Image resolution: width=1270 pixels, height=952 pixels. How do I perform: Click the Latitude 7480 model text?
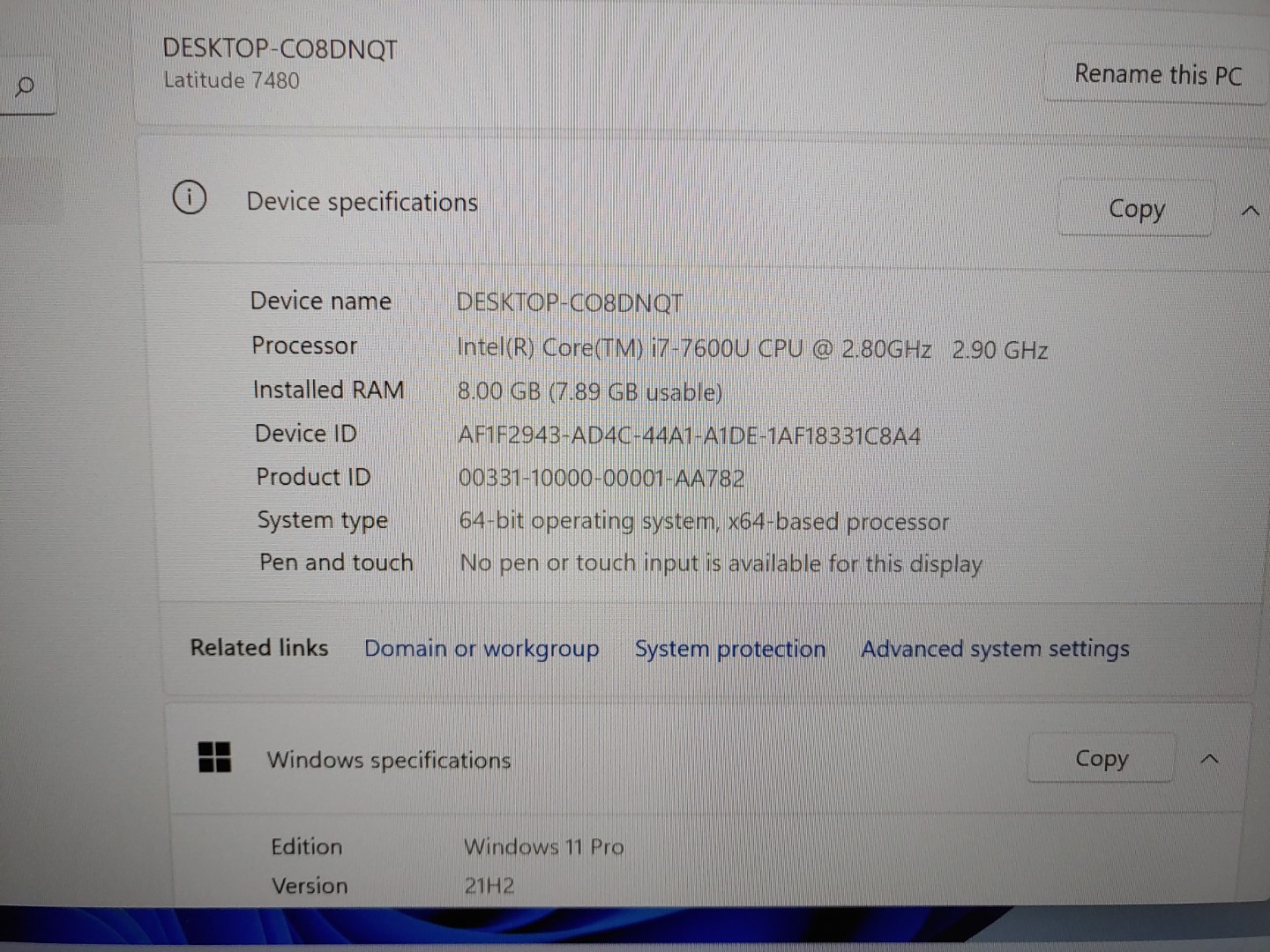[231, 80]
